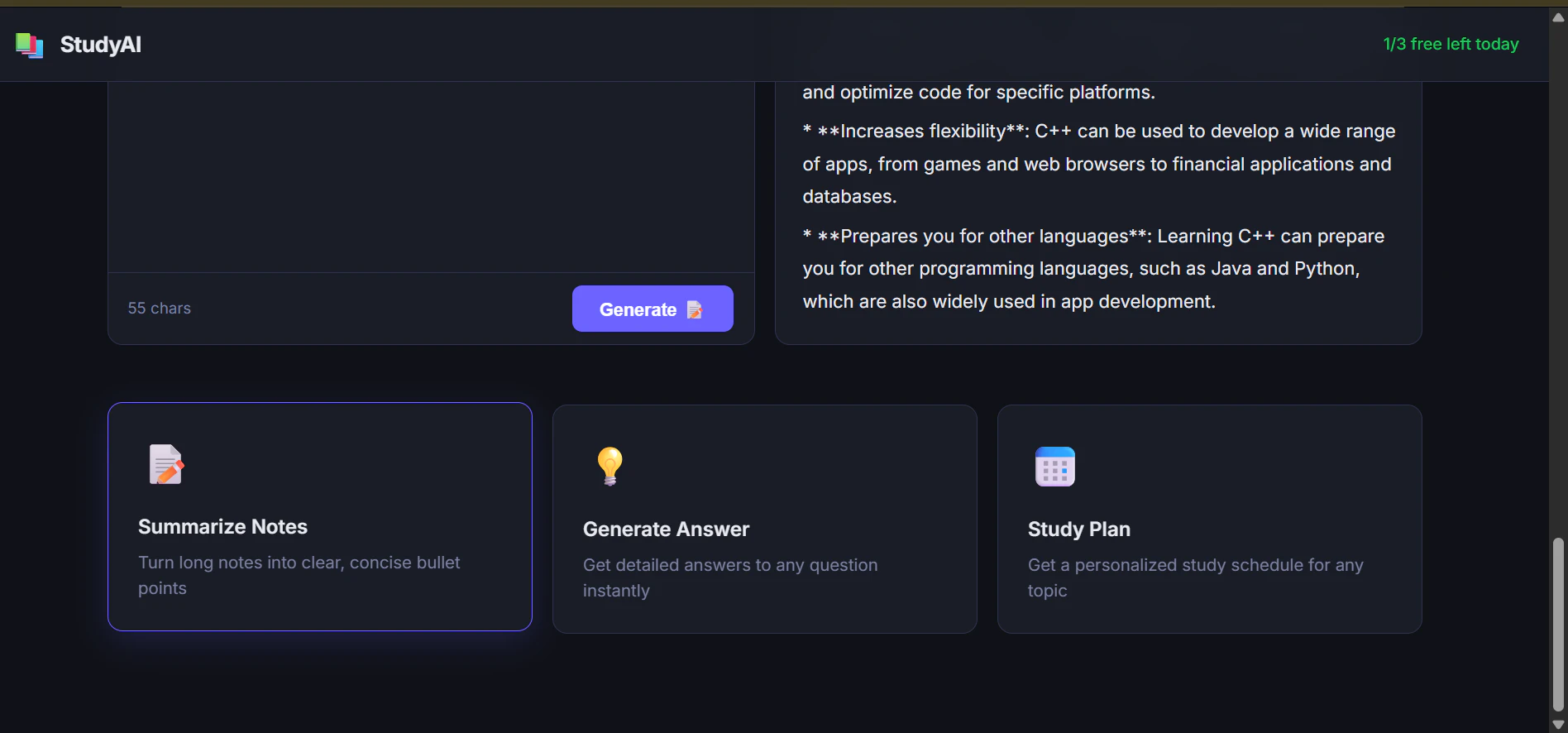Click the "1/3 free left today" indicator
This screenshot has height=733, width=1568.
[x=1451, y=44]
